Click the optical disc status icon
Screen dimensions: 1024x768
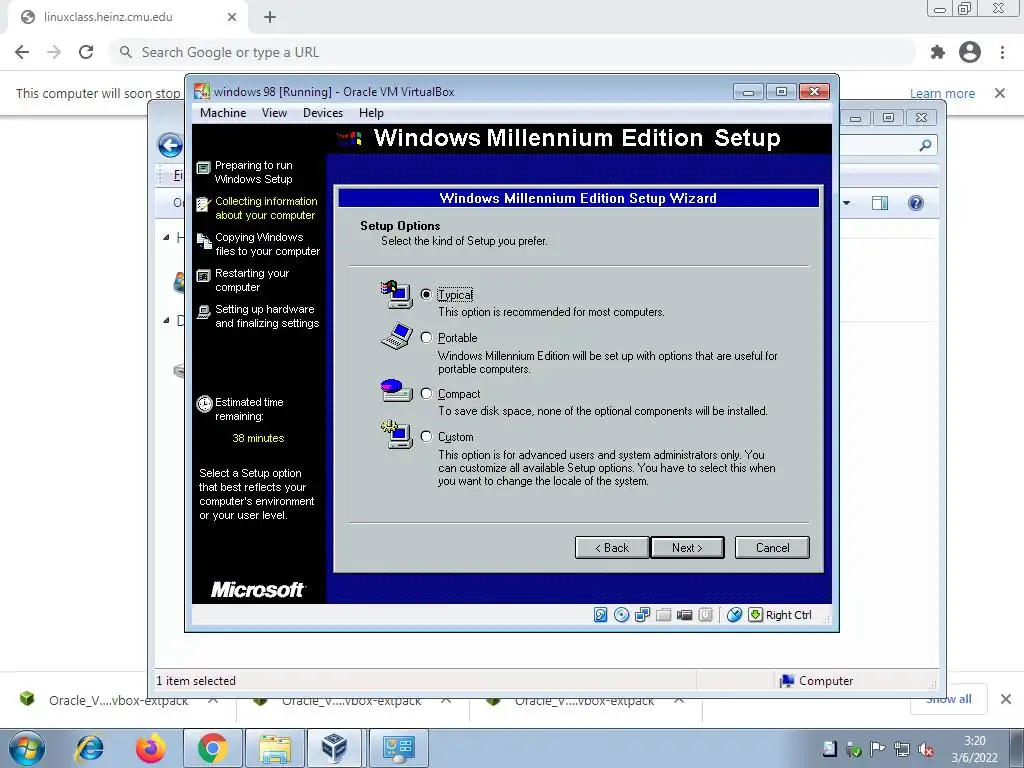[x=621, y=615]
